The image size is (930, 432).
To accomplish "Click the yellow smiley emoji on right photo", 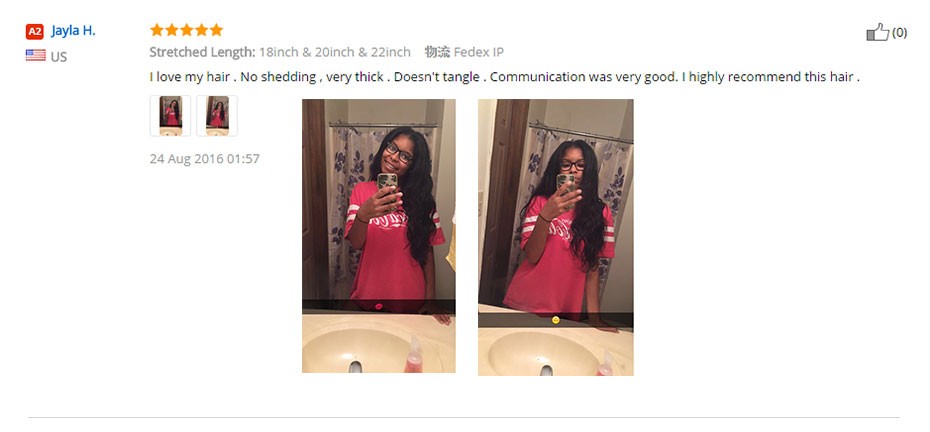I will 556,320.
